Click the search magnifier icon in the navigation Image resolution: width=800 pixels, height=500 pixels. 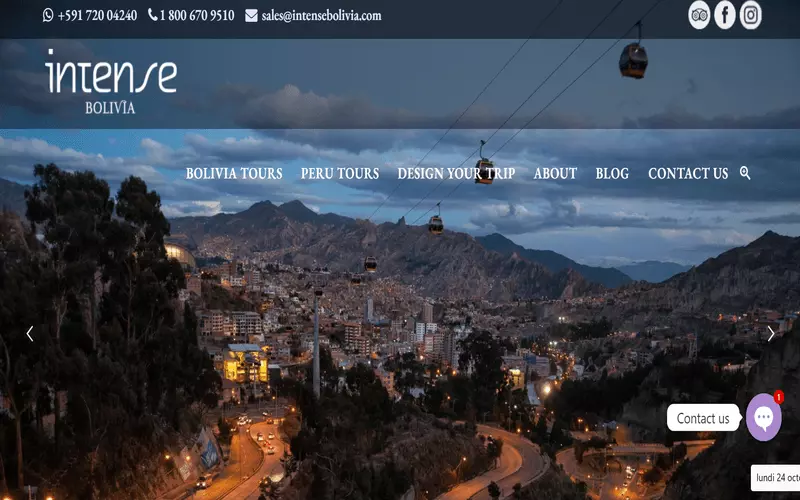[745, 173]
